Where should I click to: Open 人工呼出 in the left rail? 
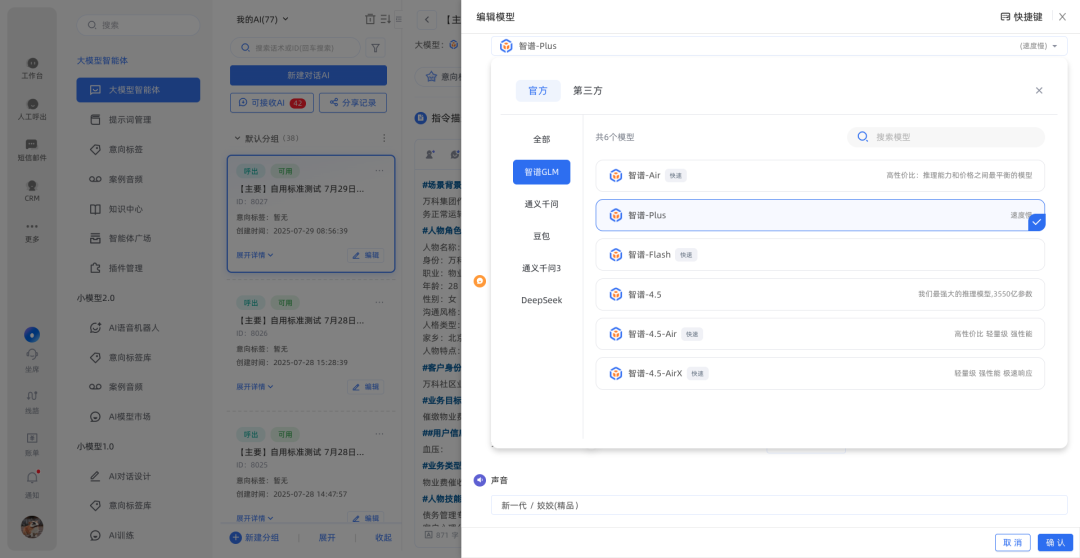coord(32,110)
